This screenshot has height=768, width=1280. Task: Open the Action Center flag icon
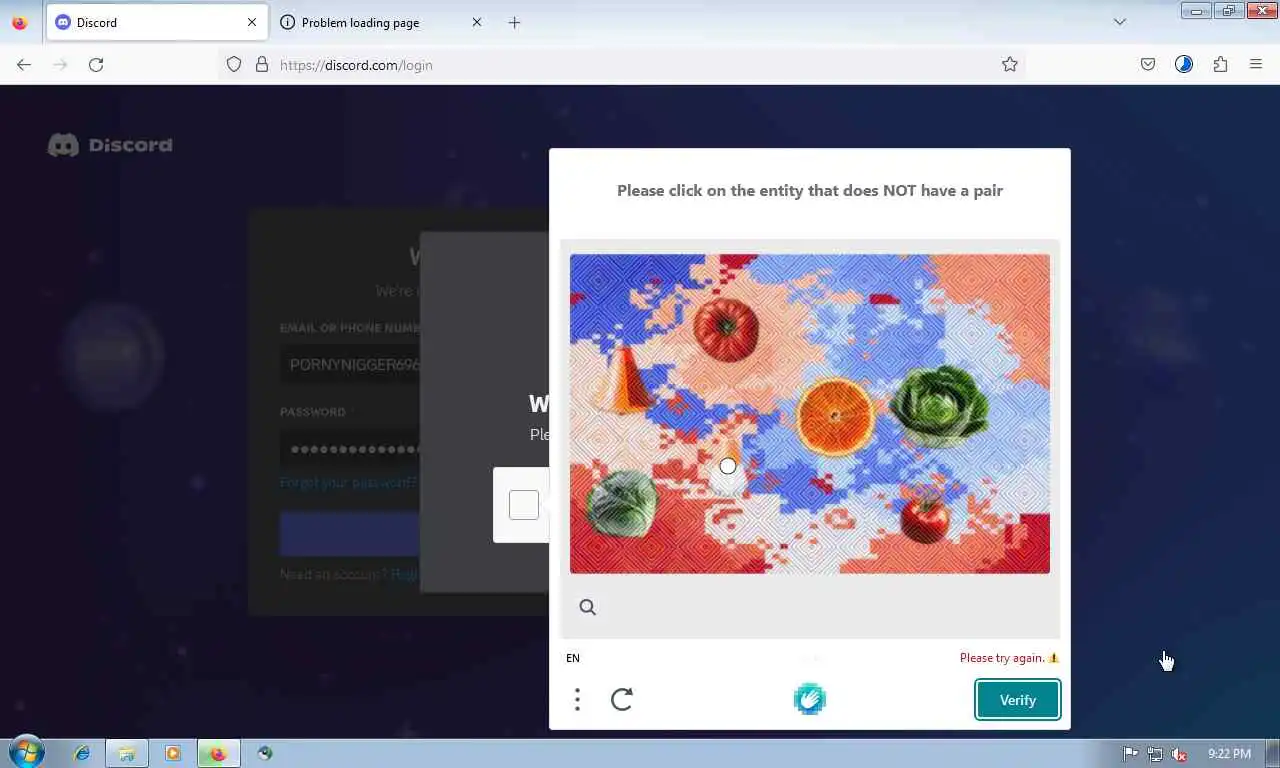[1130, 754]
